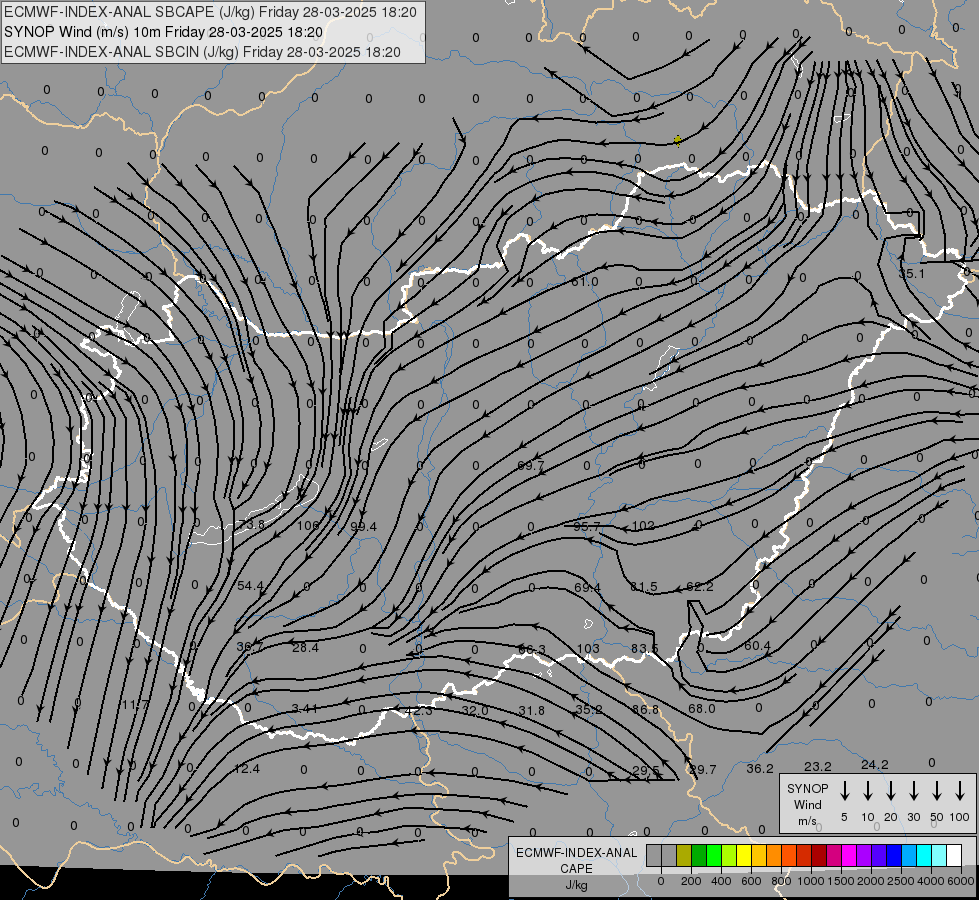Click the 100 m/s wind arrow in legend
The width and height of the screenshot is (979, 900).
tap(960, 791)
